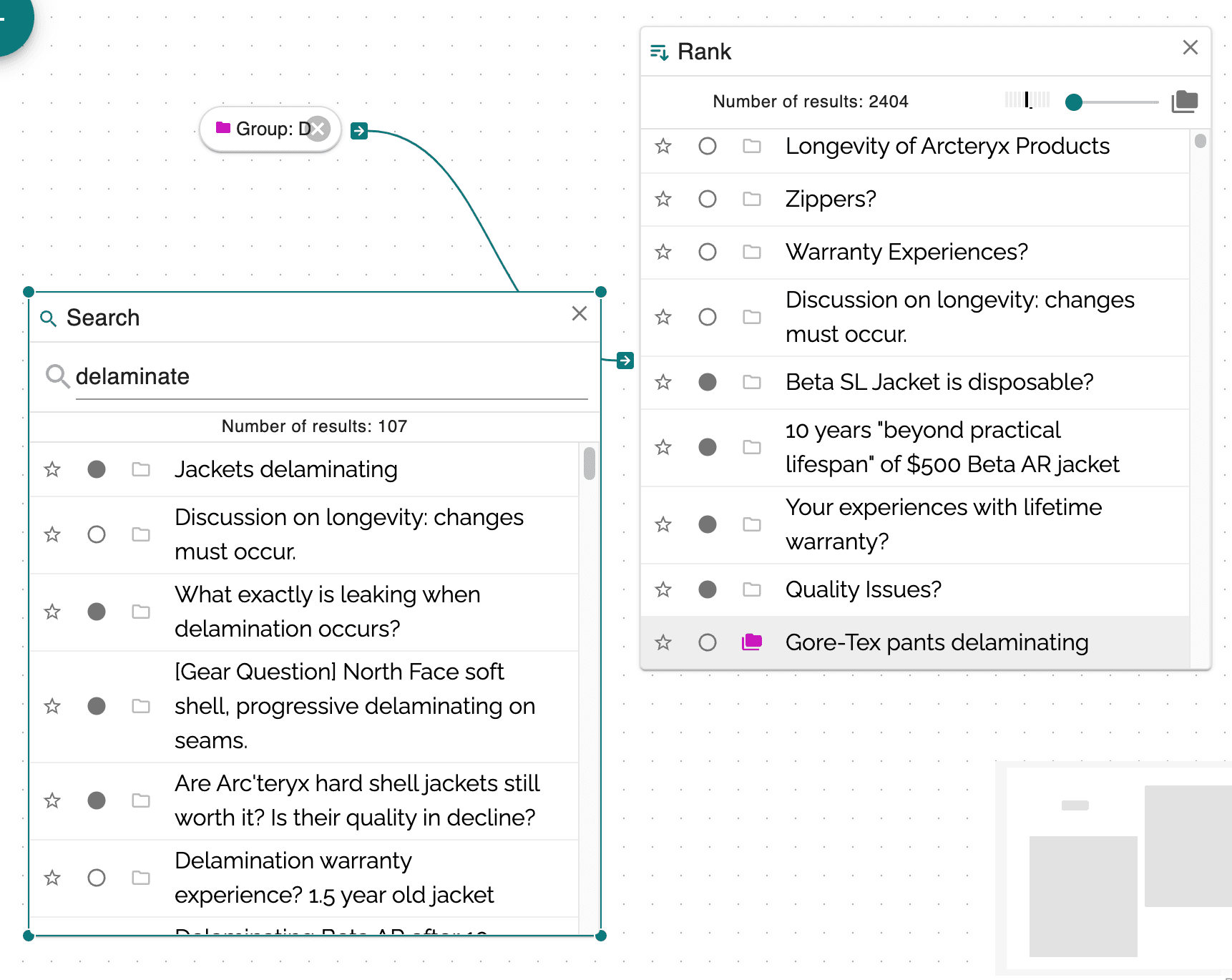Click folder icon for 'Warranty Experiences?' row

pos(752,253)
